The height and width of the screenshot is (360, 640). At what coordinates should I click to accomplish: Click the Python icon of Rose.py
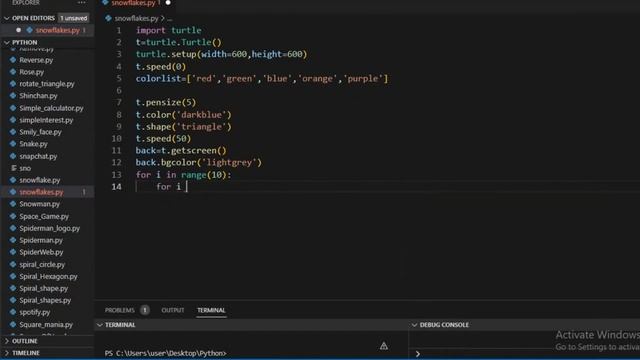13,72
